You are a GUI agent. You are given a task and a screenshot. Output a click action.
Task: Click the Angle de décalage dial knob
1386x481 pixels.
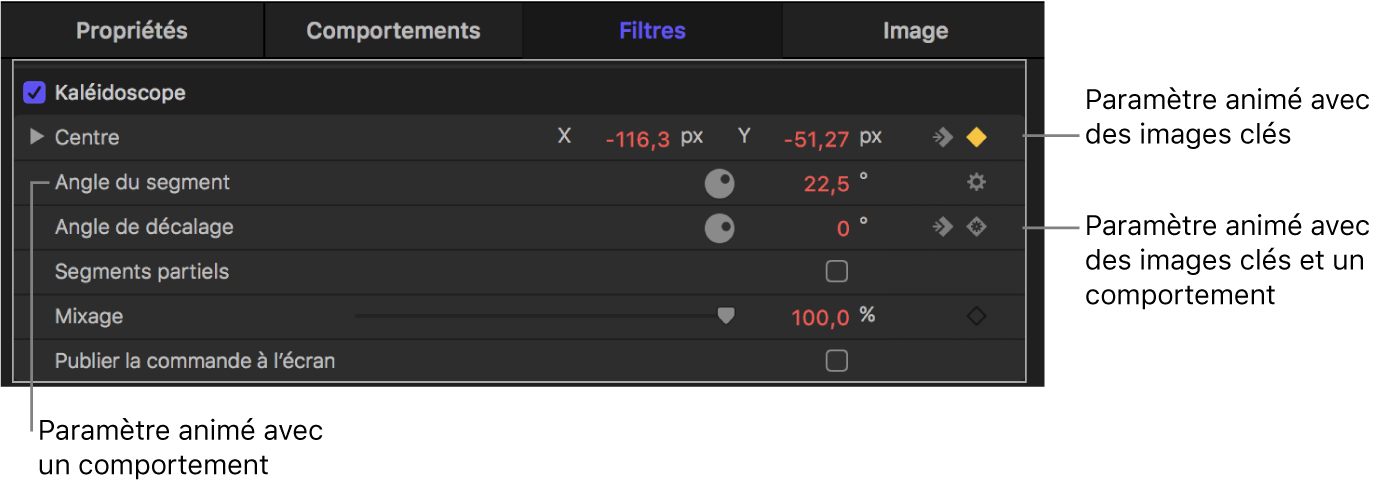click(x=720, y=228)
